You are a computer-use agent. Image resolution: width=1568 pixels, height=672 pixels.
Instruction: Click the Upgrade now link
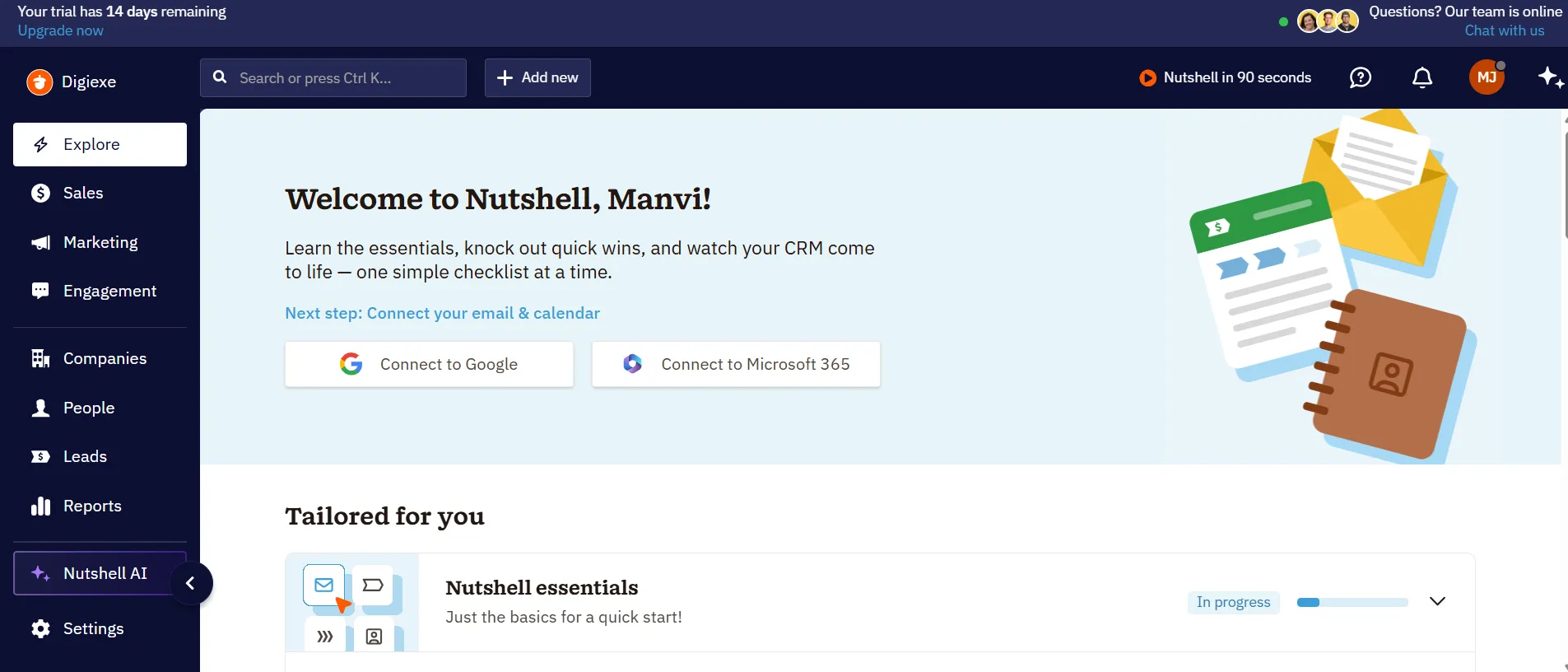click(61, 30)
